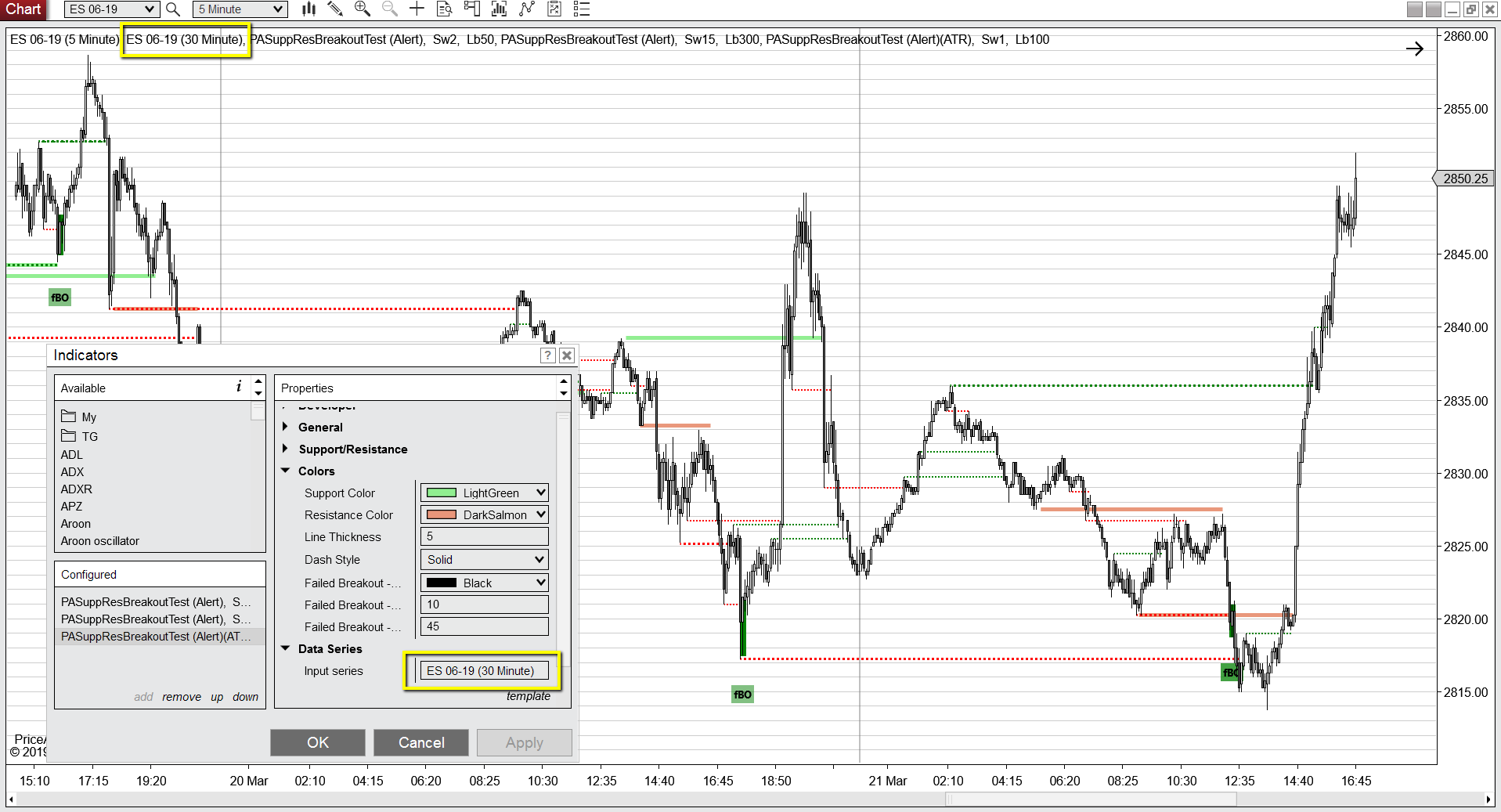Open the Strategies toolbar icon
This screenshot has width=1501, height=812.
click(554, 9)
